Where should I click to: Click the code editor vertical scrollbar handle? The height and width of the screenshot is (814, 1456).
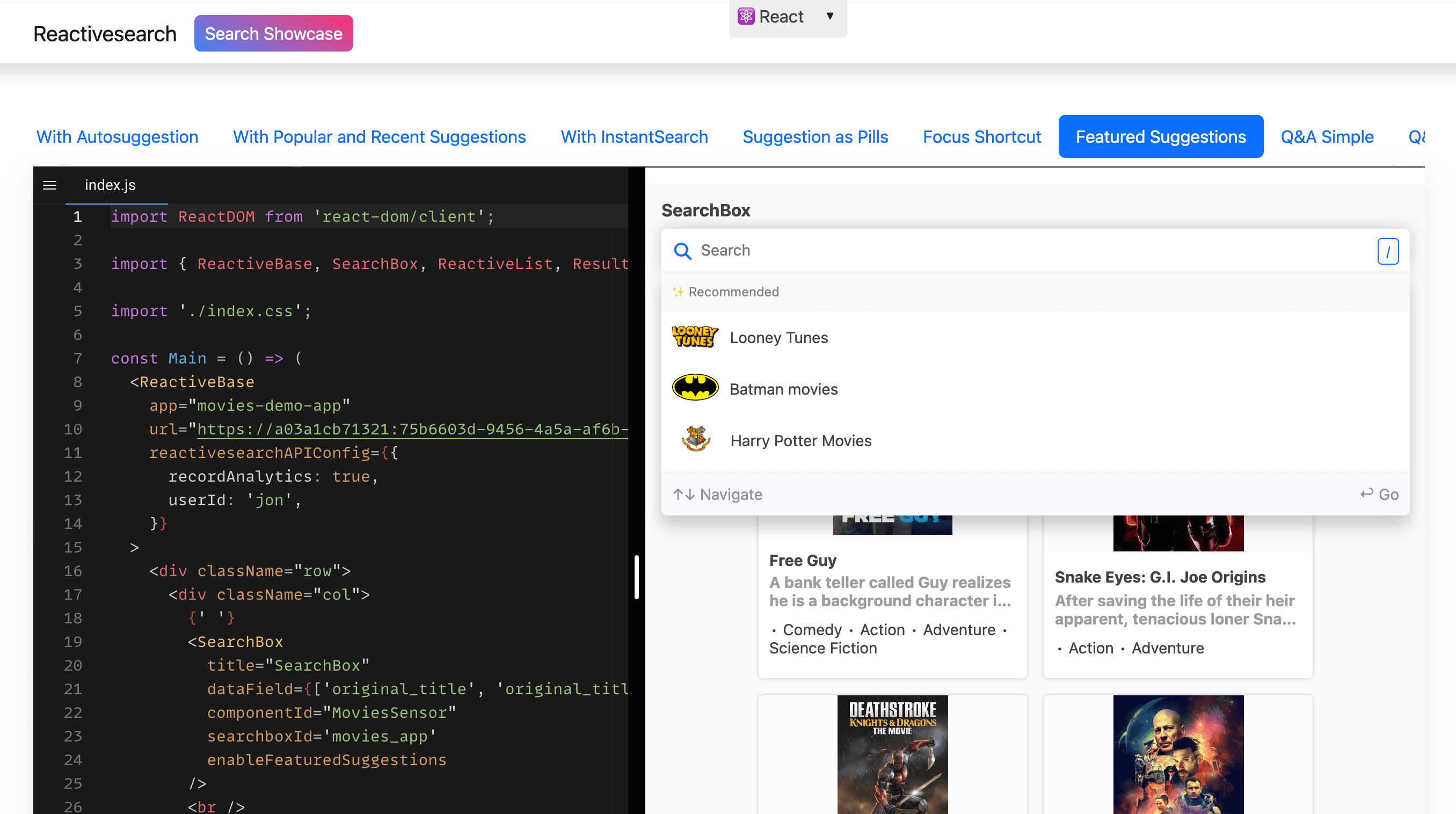click(636, 577)
